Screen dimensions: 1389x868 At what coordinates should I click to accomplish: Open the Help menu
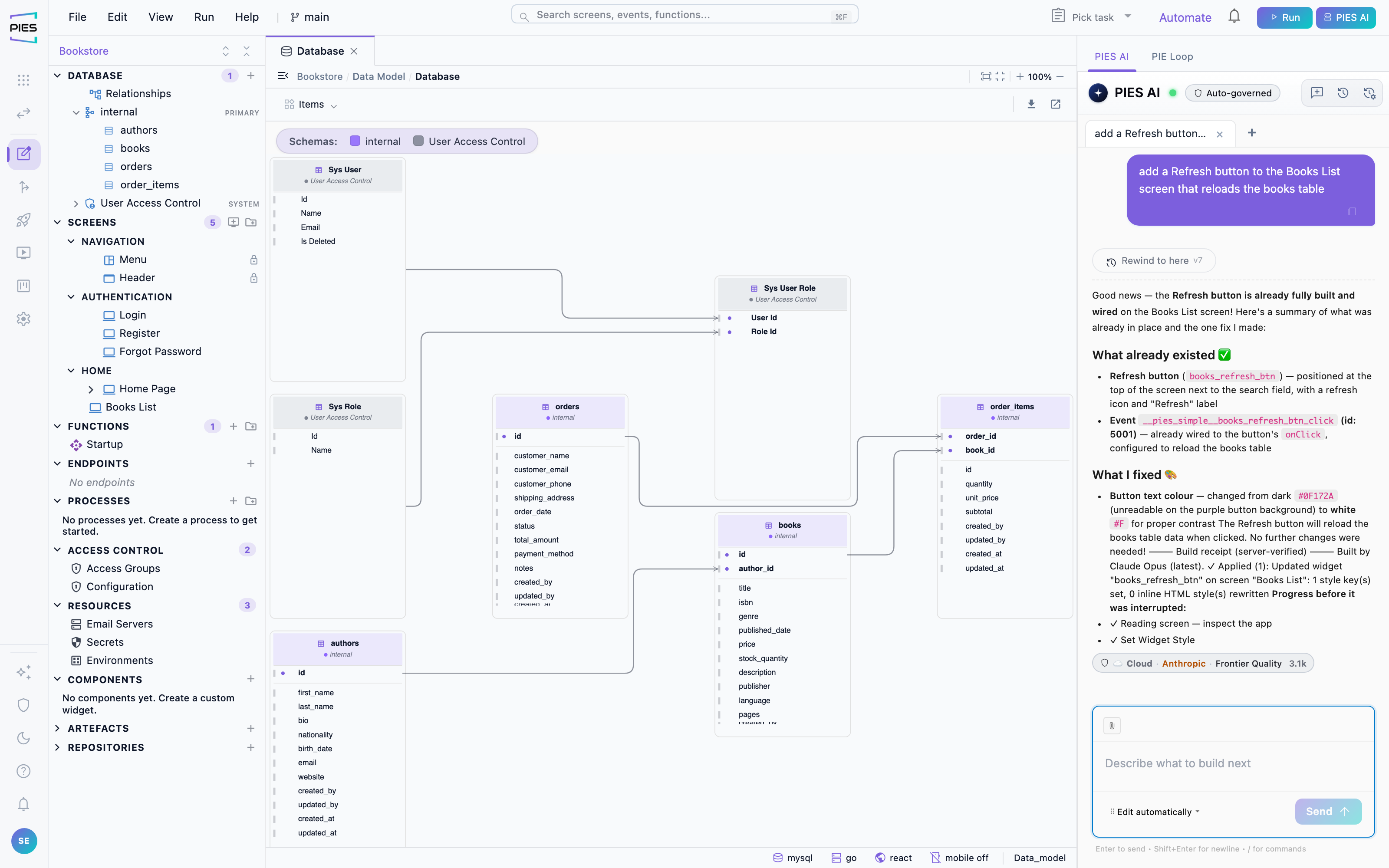247,16
